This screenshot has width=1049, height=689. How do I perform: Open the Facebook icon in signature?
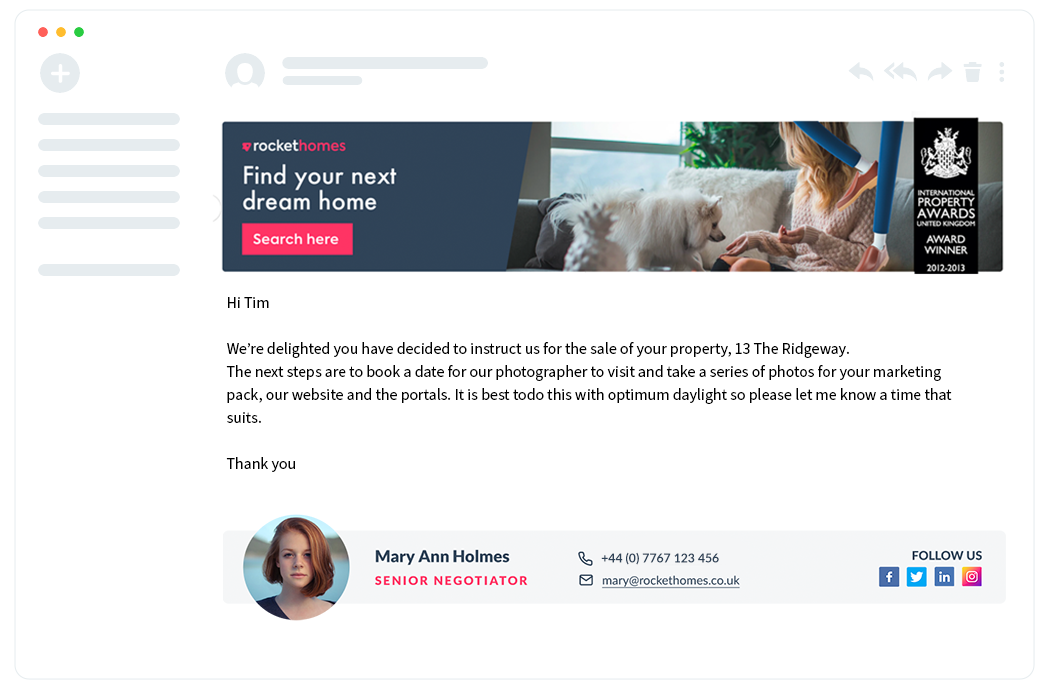(x=888, y=577)
